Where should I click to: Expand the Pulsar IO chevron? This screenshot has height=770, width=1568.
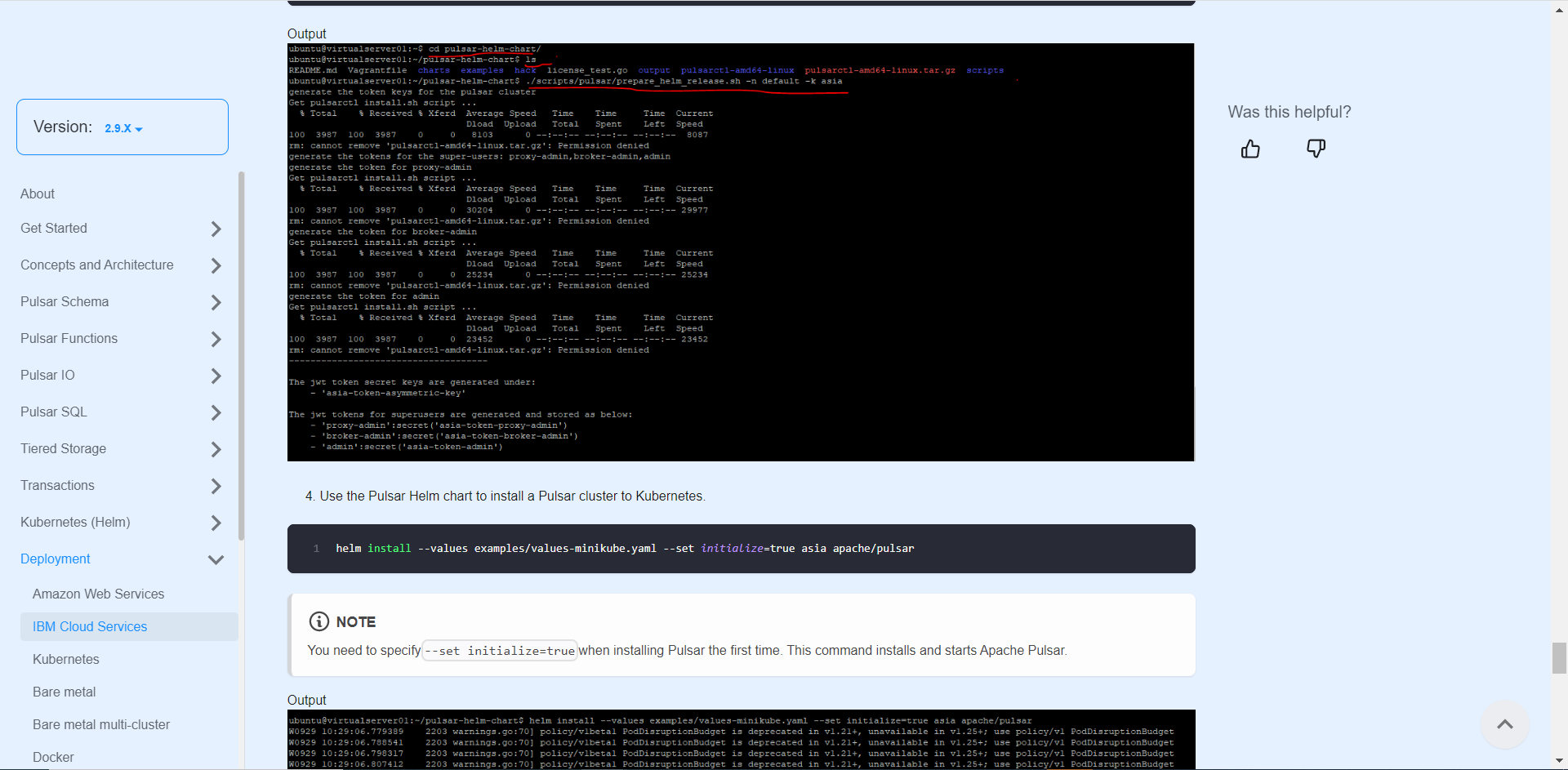tap(216, 376)
